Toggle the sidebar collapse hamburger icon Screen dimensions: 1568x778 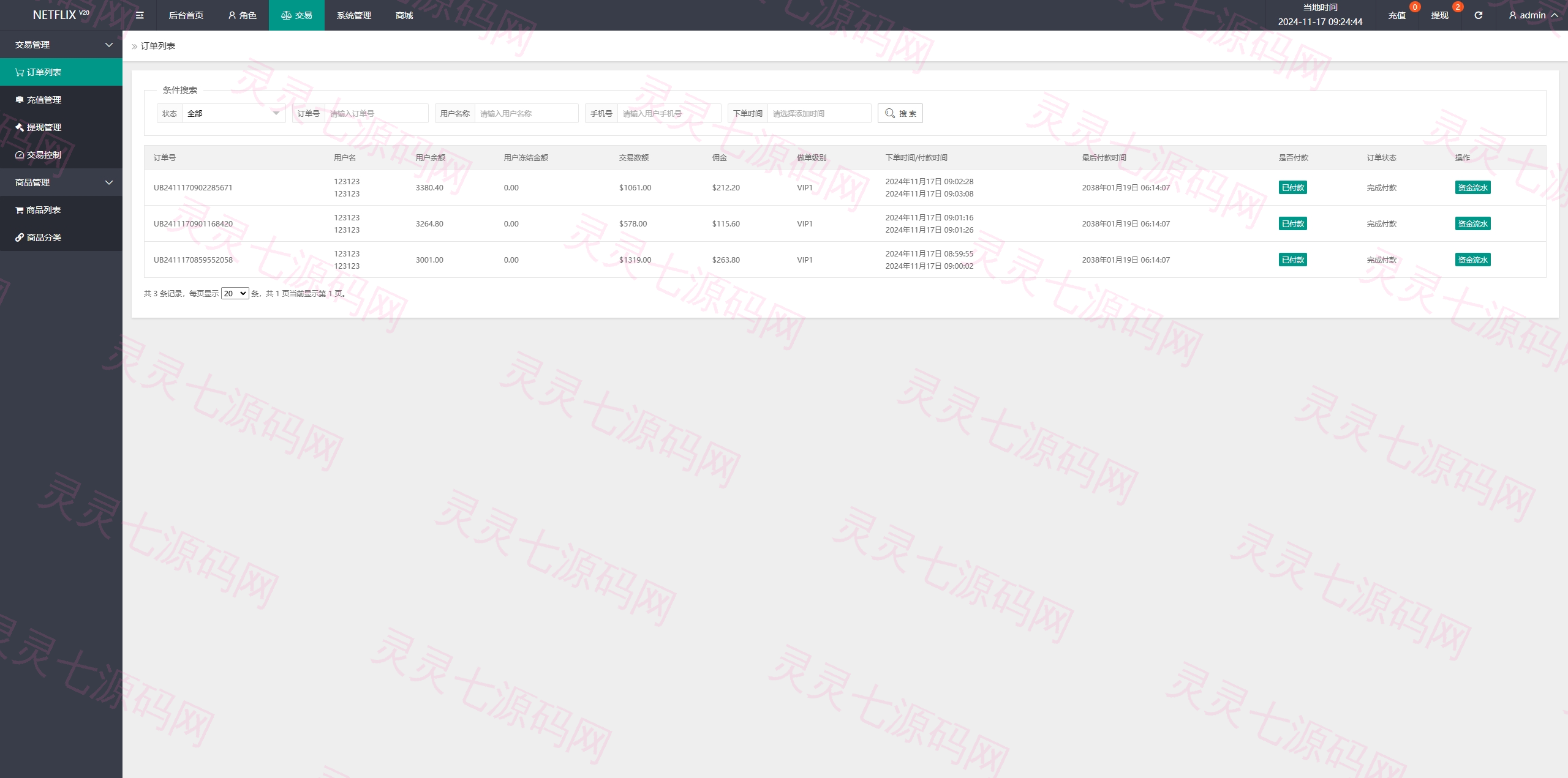point(140,15)
